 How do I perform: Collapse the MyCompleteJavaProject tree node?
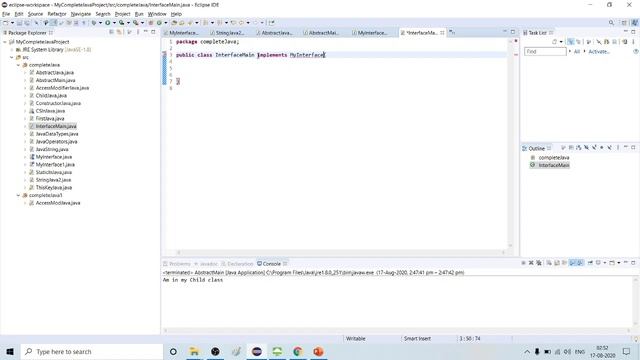(5, 42)
